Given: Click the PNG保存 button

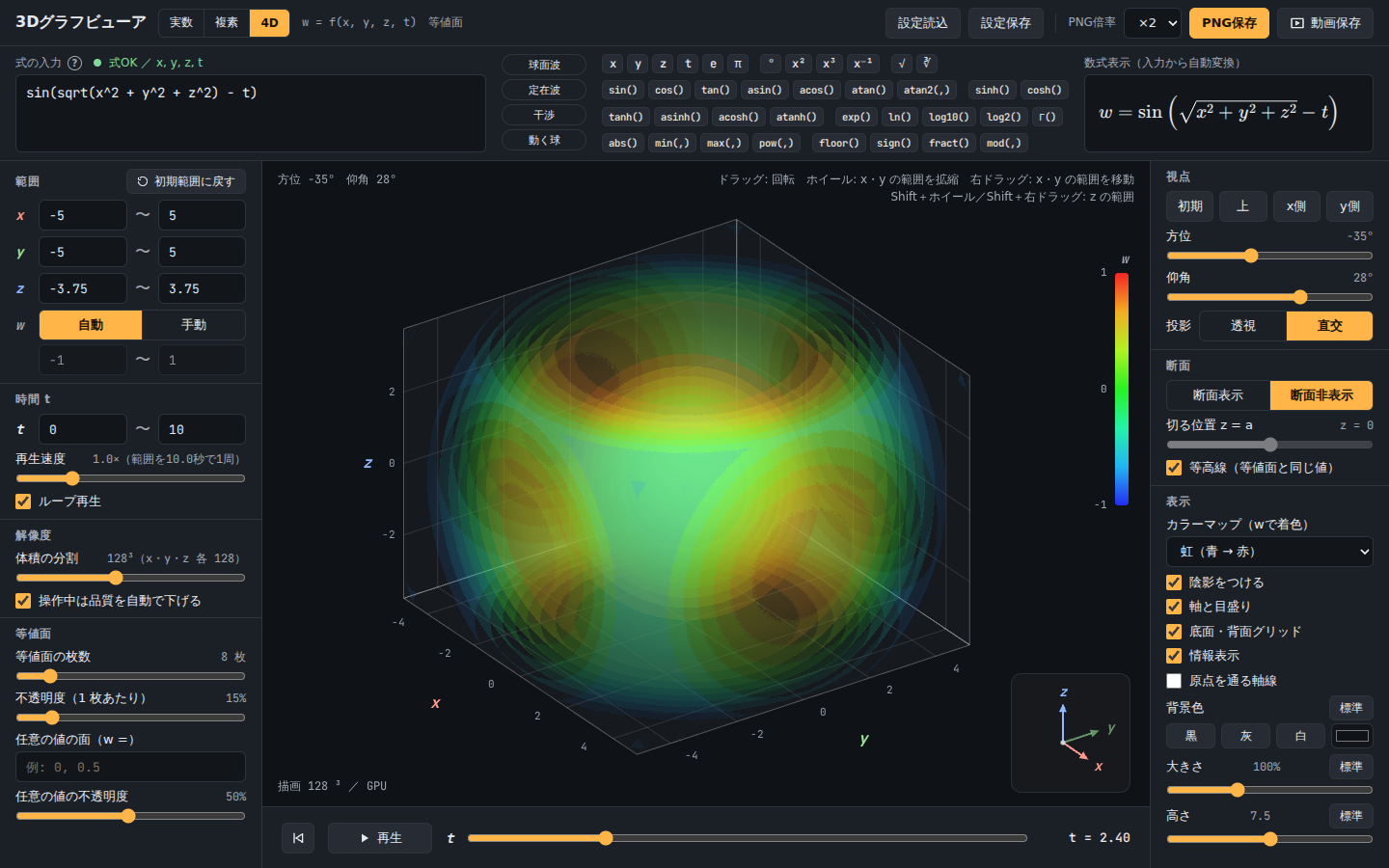Looking at the screenshot, I should coord(1229,23).
